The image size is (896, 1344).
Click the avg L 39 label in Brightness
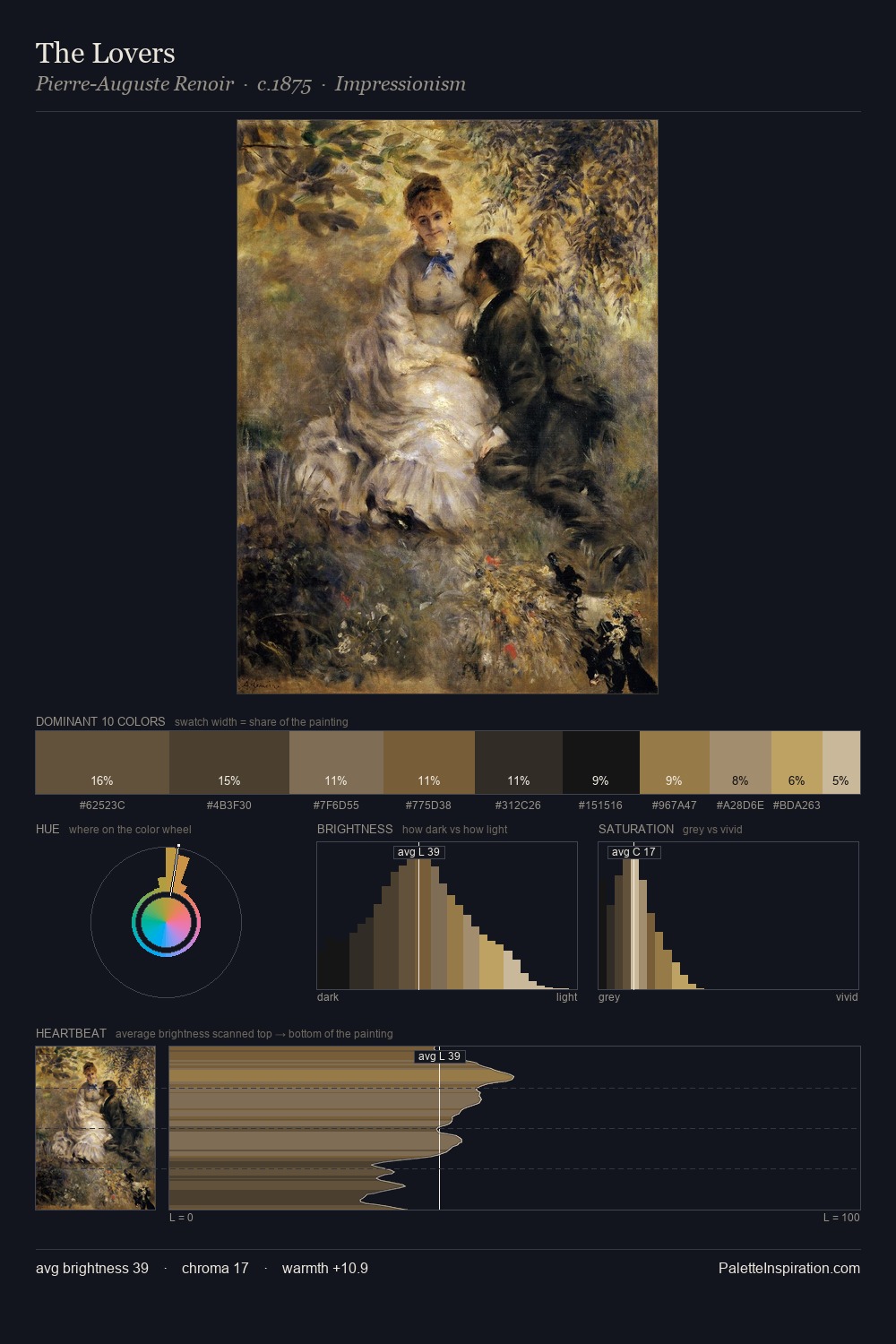[419, 852]
